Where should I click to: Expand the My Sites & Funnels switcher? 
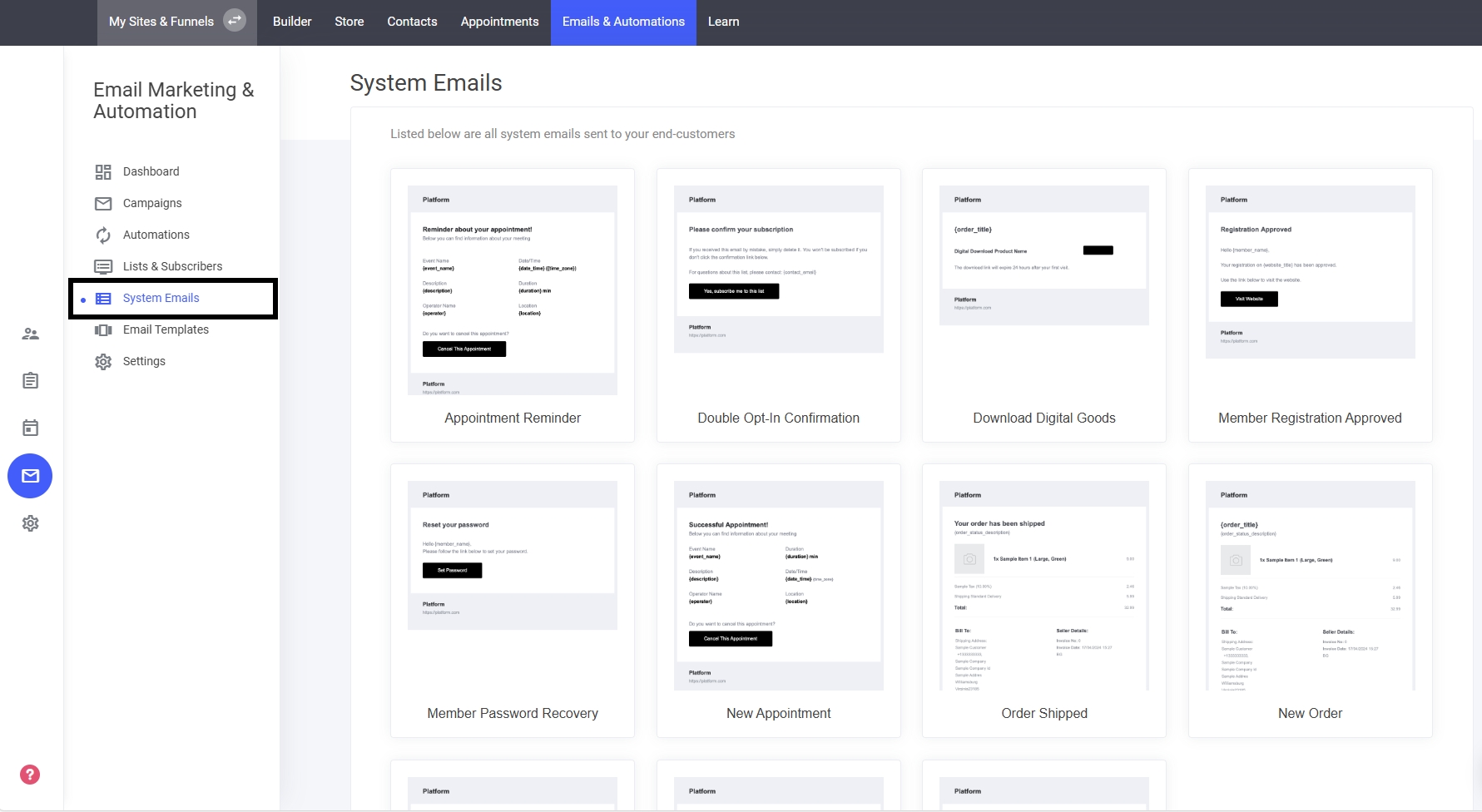(161, 22)
